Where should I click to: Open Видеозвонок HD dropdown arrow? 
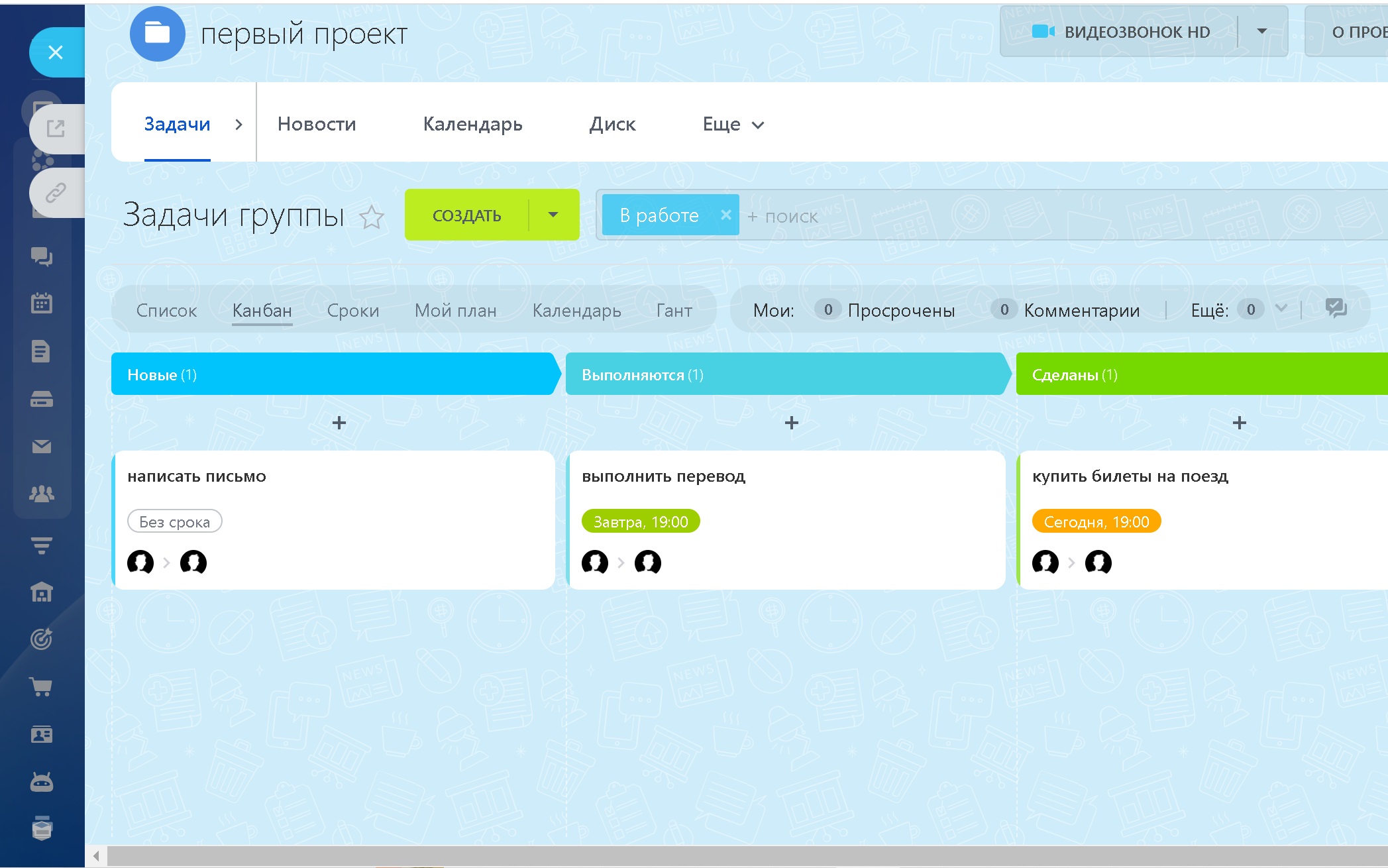click(1262, 31)
